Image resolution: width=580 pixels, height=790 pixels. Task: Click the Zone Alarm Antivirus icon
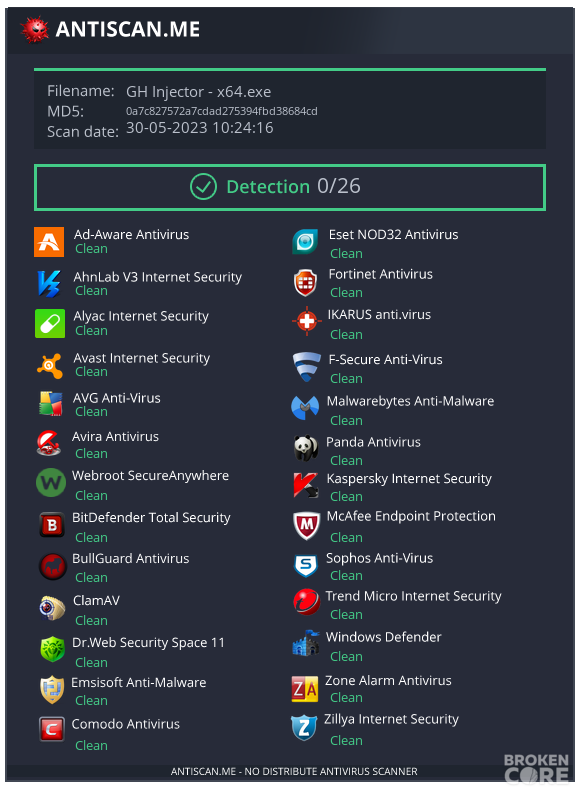305,689
